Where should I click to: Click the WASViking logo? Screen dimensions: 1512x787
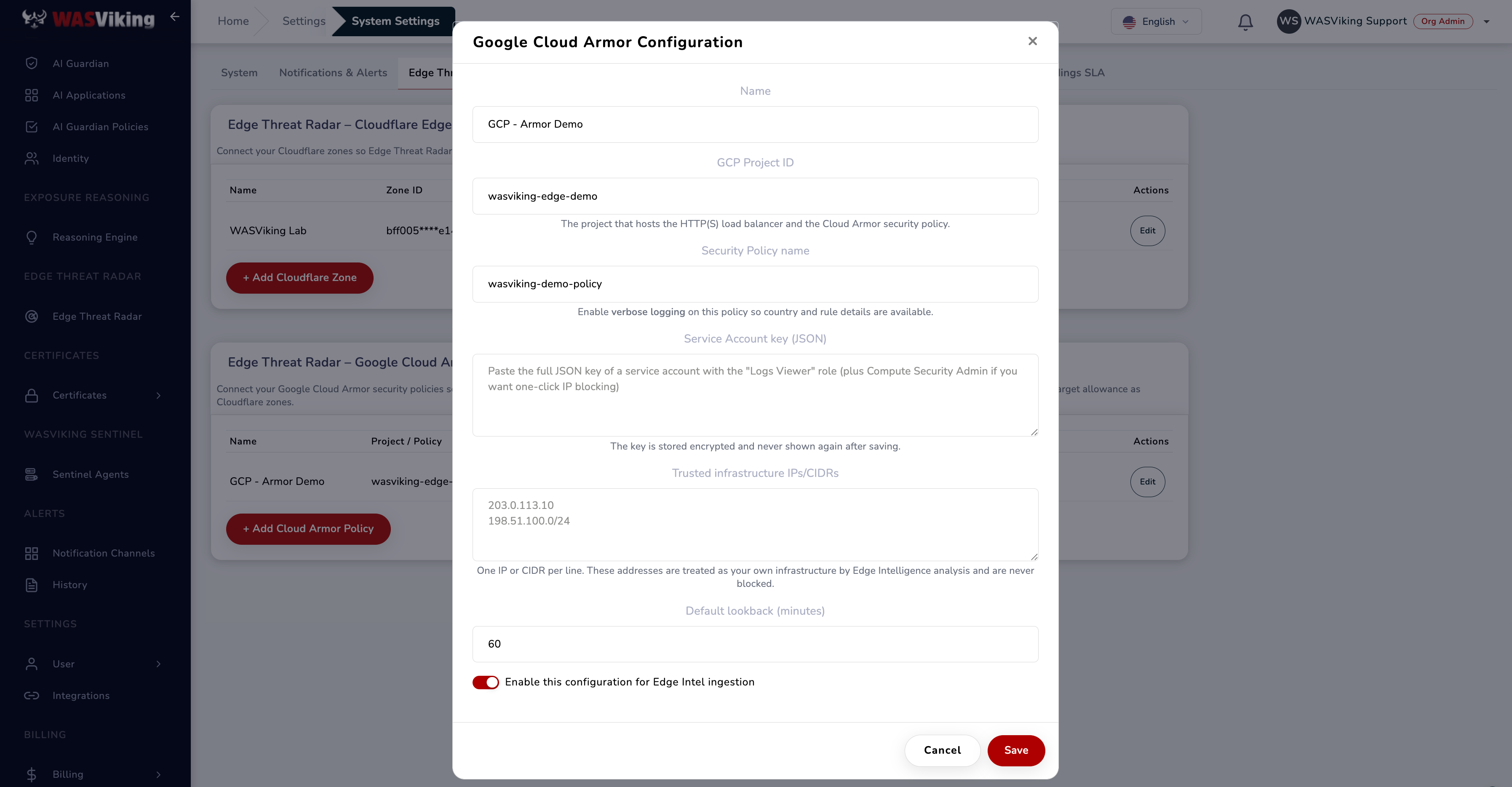(x=88, y=19)
